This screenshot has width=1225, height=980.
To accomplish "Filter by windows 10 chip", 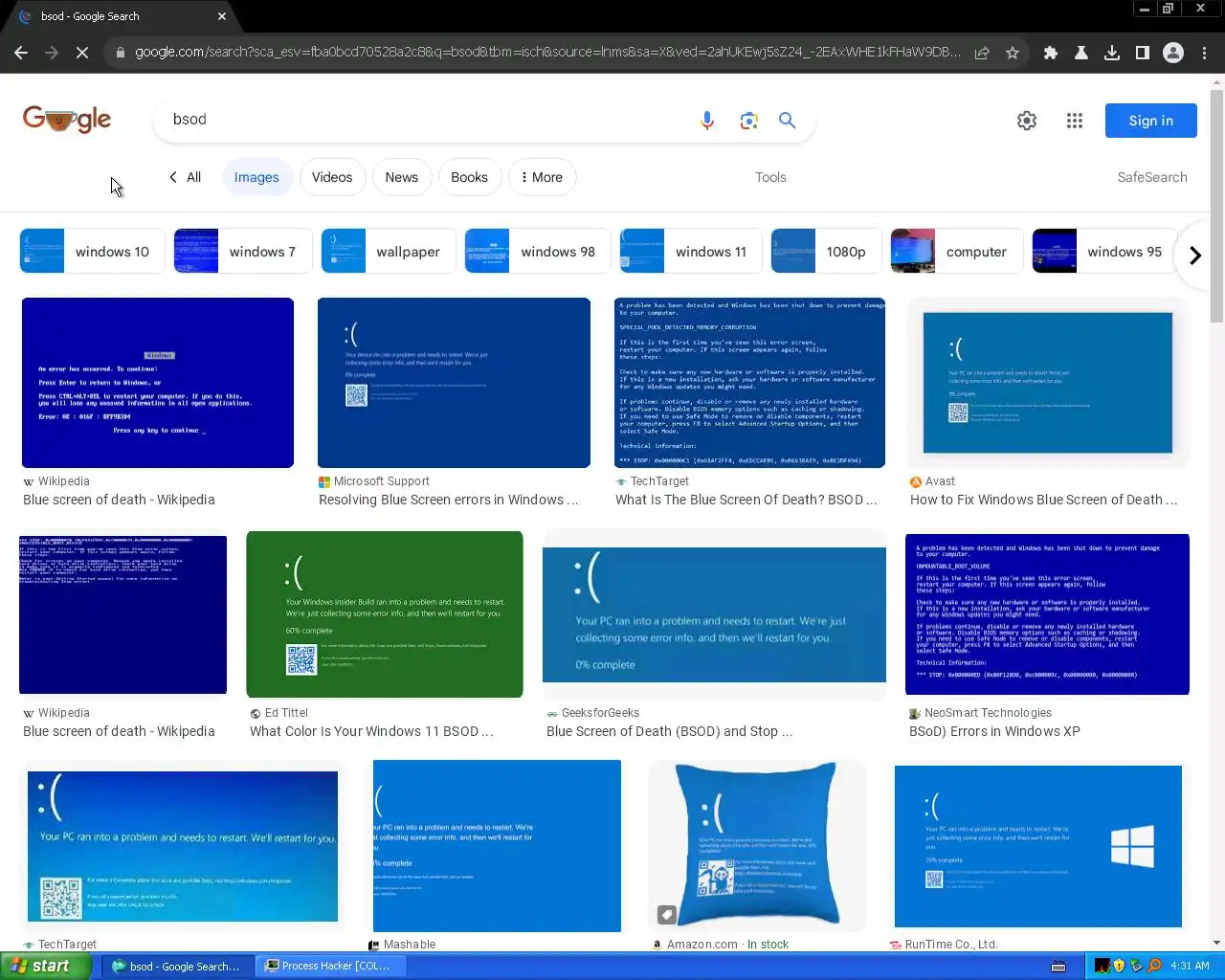I will pos(92,252).
